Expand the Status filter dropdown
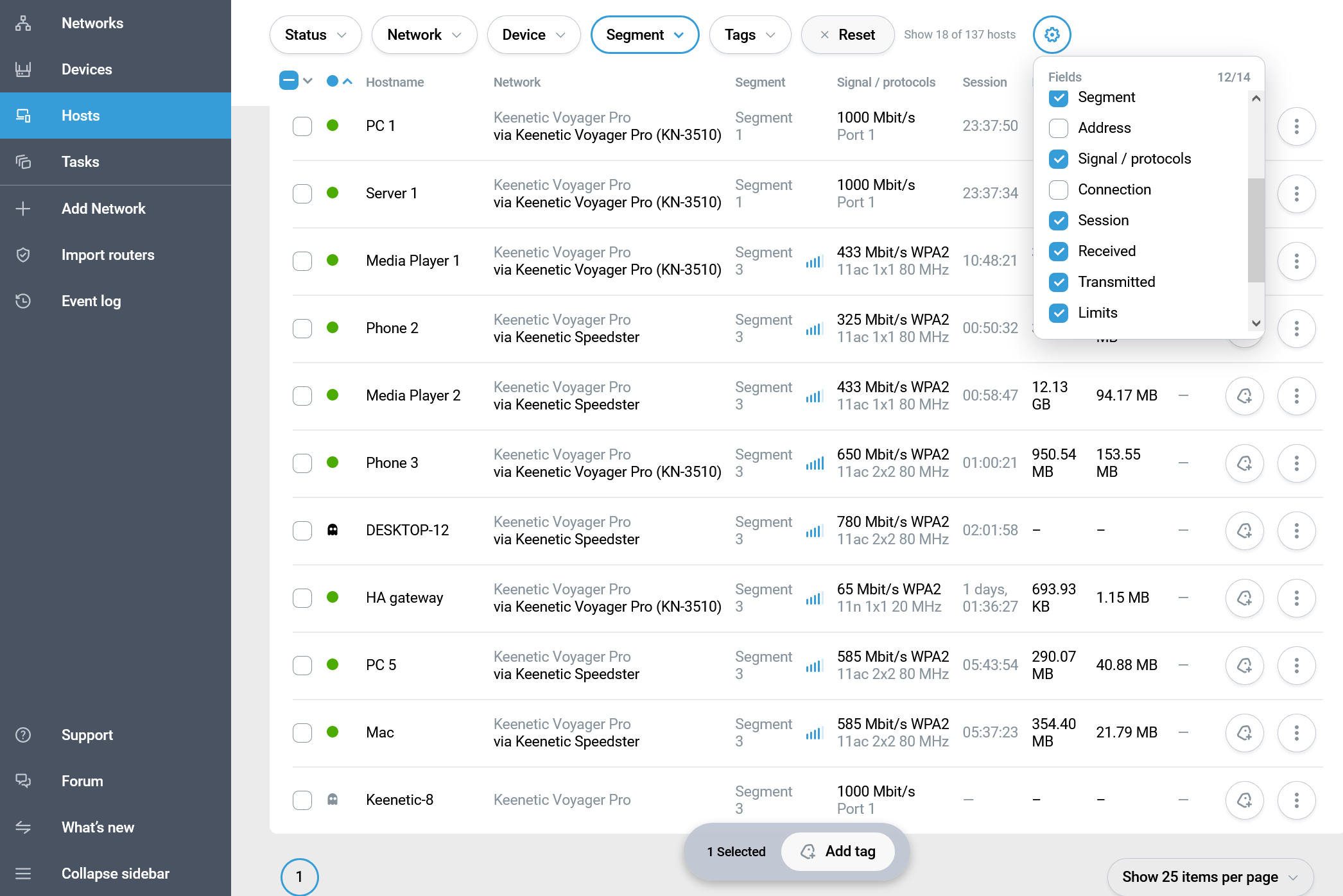 click(315, 35)
